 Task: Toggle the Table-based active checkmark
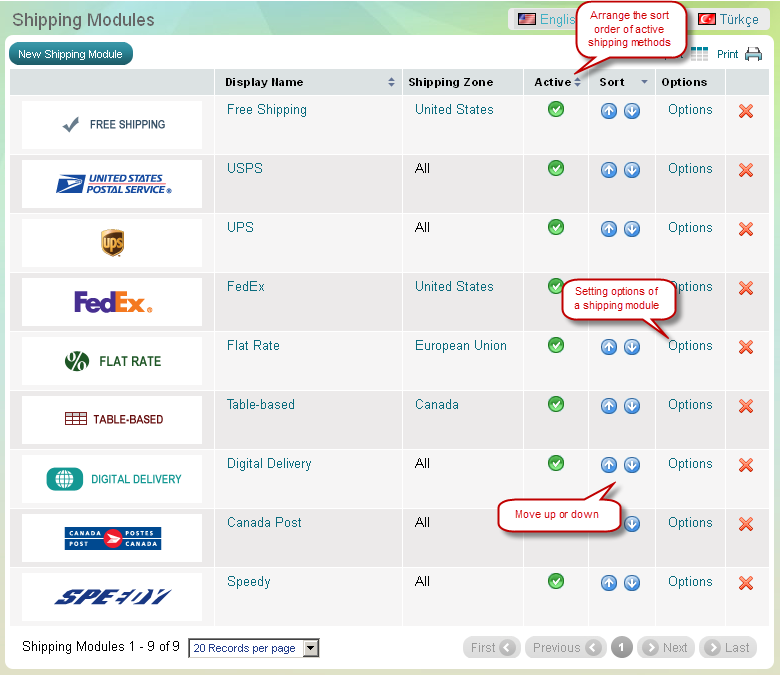click(556, 404)
